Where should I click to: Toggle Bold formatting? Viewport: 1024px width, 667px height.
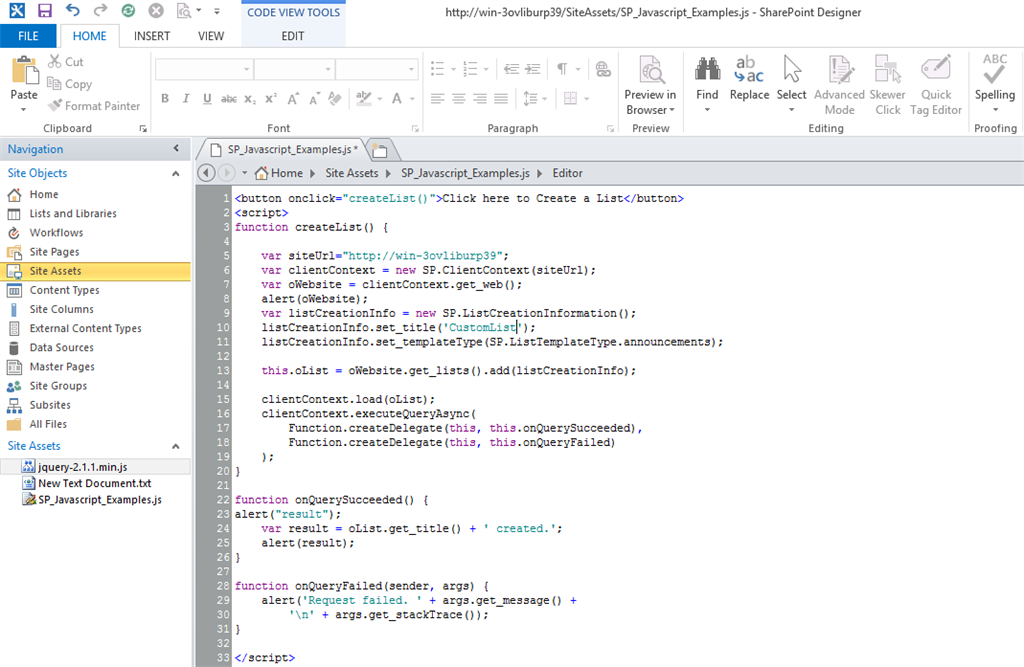point(165,99)
